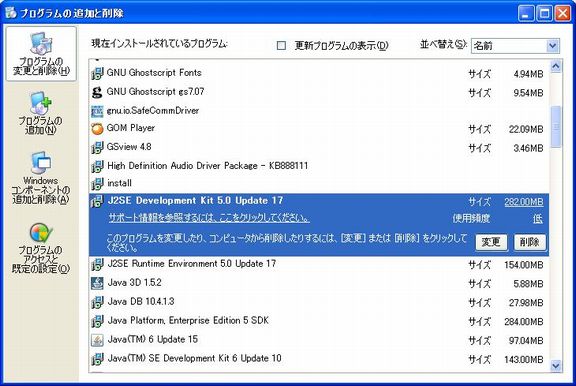Viewport: 576px width, 386px height.
Task: Minimize the プログラムの追加と削除 window
Action: click(526, 14)
